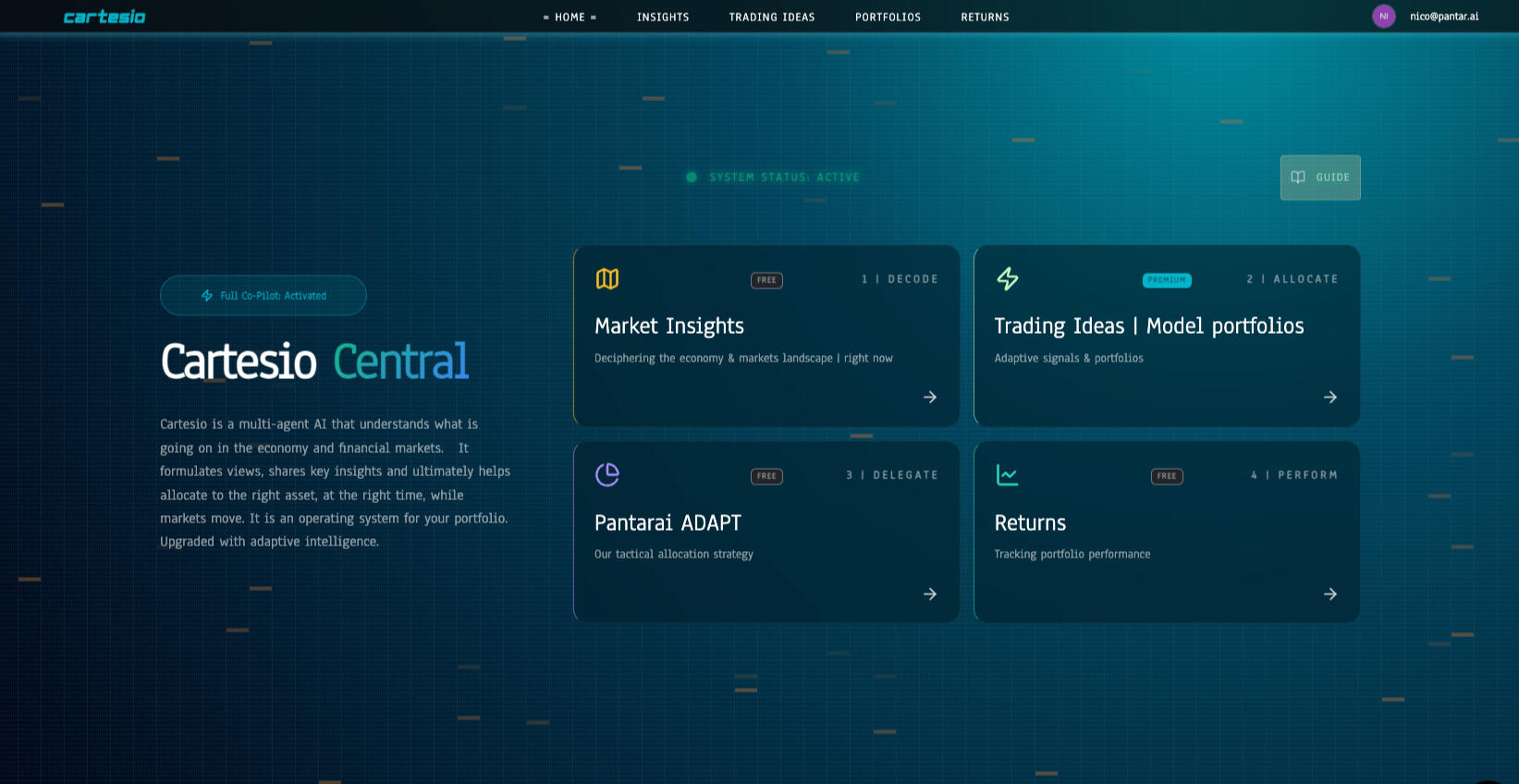
Task: Open PORTFOLIOS navigation item
Action: pos(888,17)
